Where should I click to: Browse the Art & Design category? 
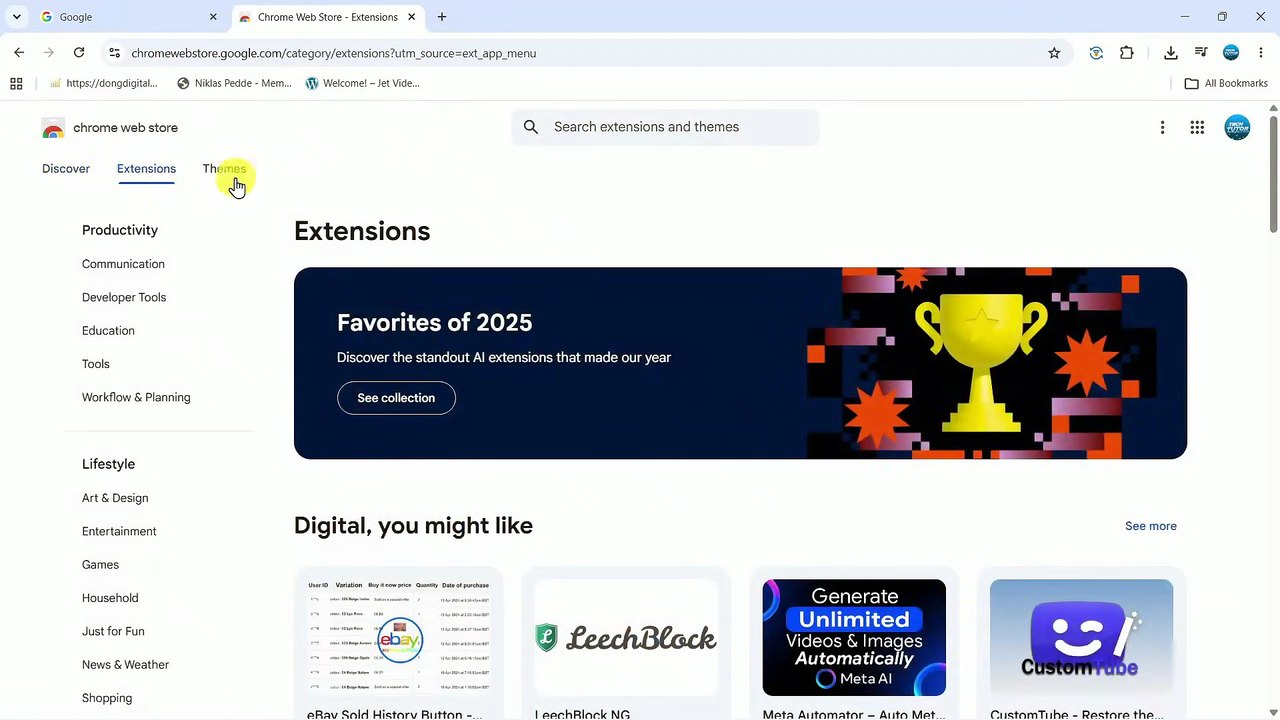tap(115, 498)
